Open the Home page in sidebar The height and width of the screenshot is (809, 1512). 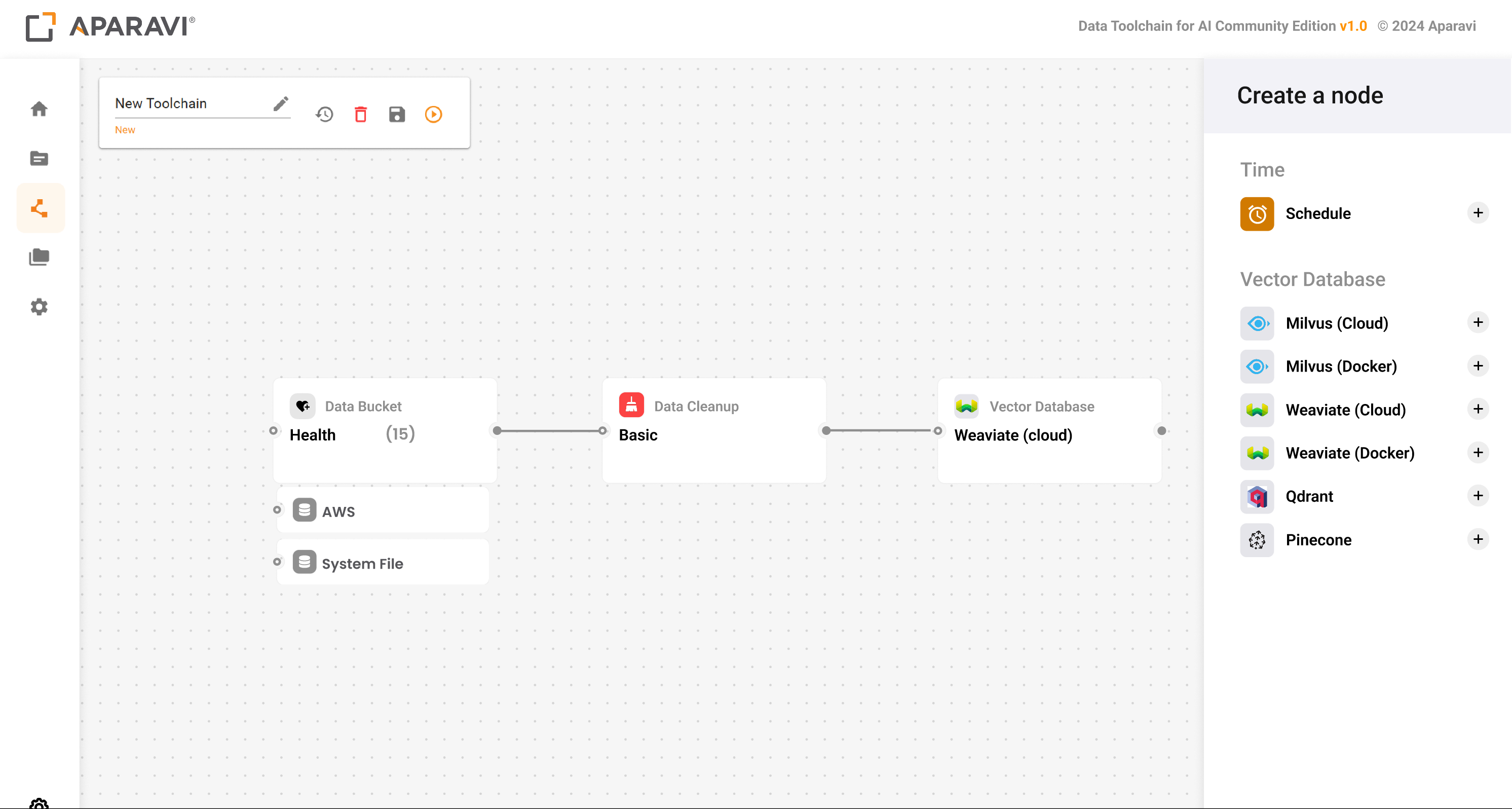[x=40, y=109]
